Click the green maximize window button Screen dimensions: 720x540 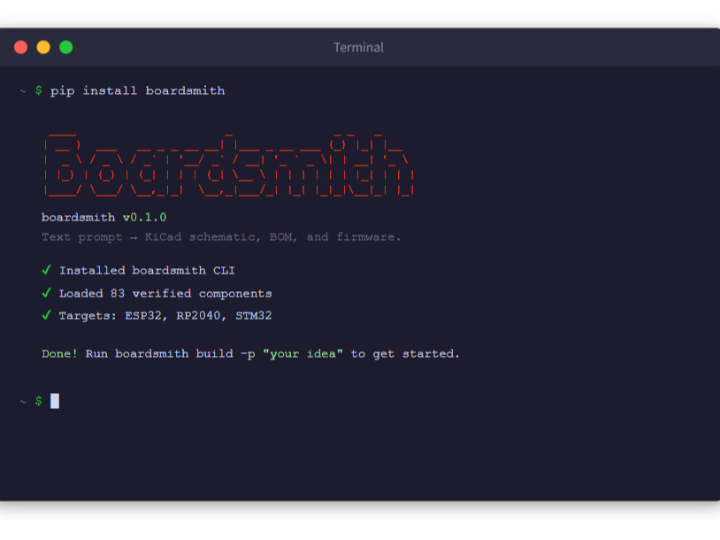point(66,47)
